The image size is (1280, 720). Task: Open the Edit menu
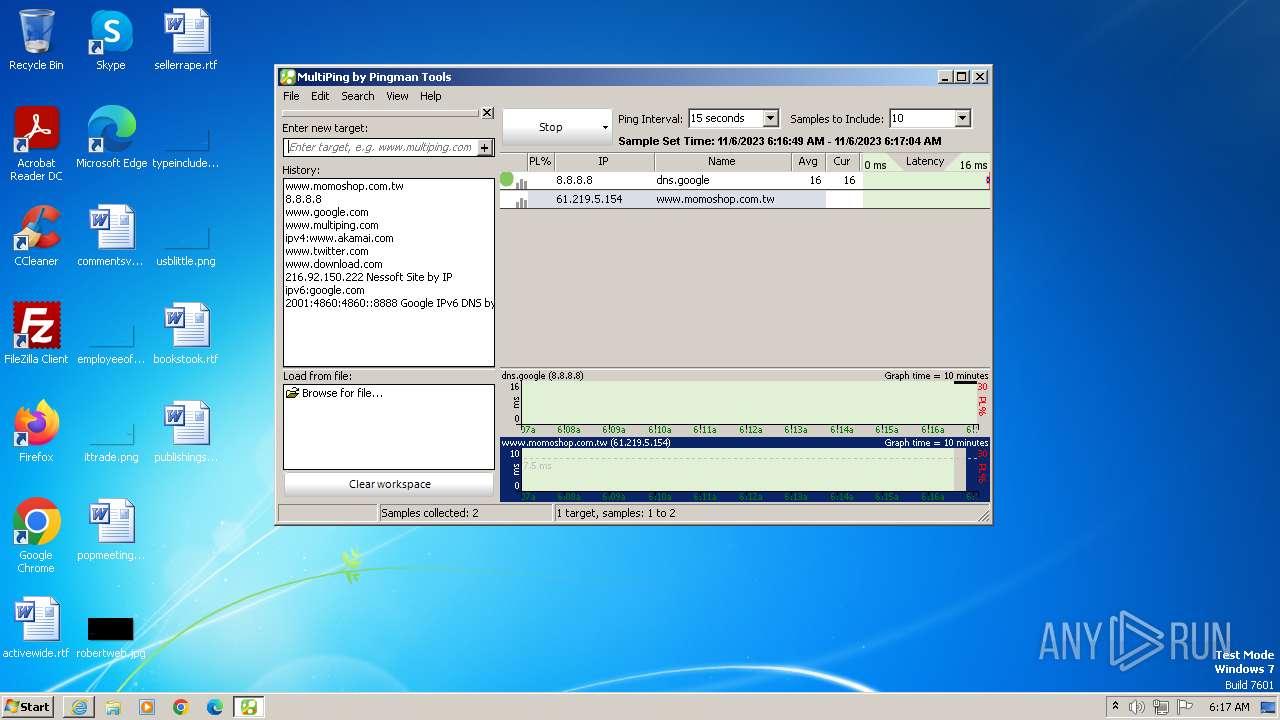[x=320, y=96]
